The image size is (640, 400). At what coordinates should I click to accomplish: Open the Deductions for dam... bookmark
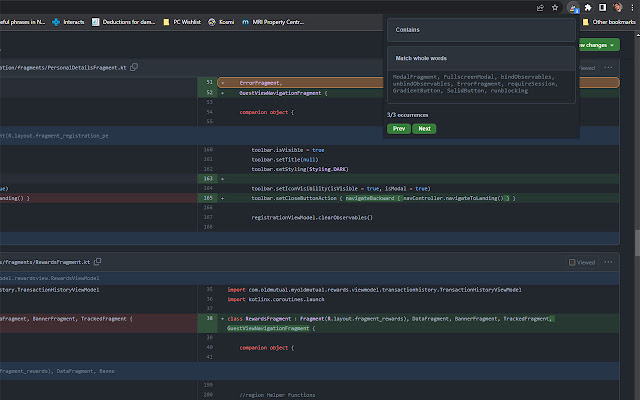coord(124,22)
